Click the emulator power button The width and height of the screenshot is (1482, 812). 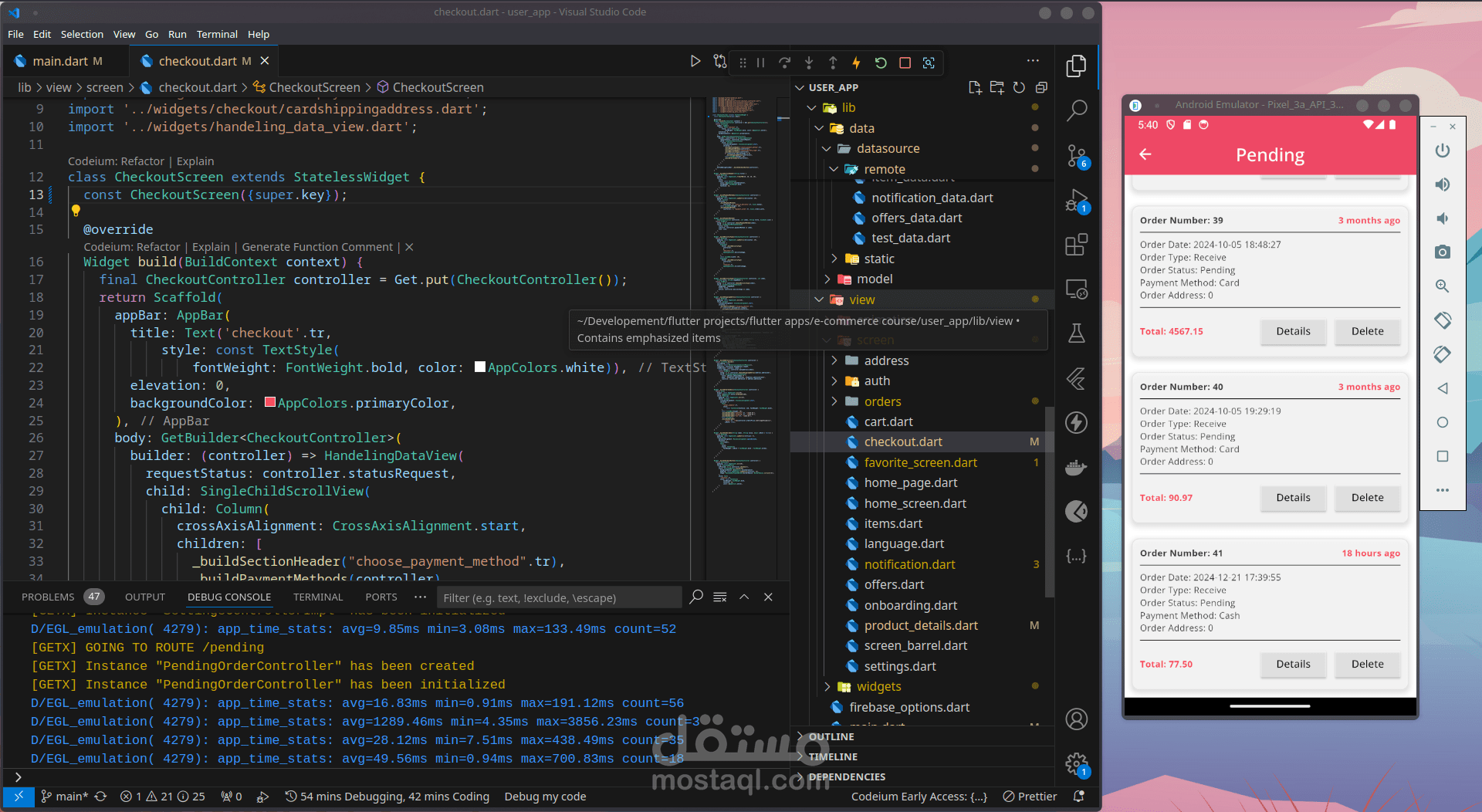point(1442,151)
